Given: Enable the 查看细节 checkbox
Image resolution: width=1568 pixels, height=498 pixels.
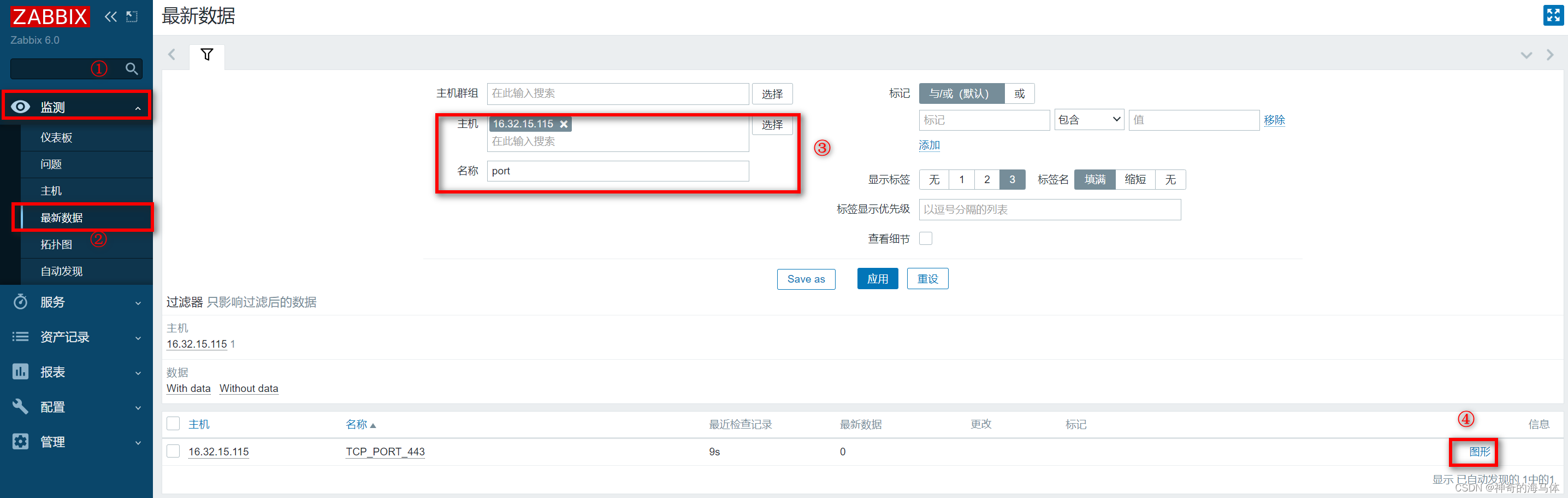Looking at the screenshot, I should coord(925,238).
